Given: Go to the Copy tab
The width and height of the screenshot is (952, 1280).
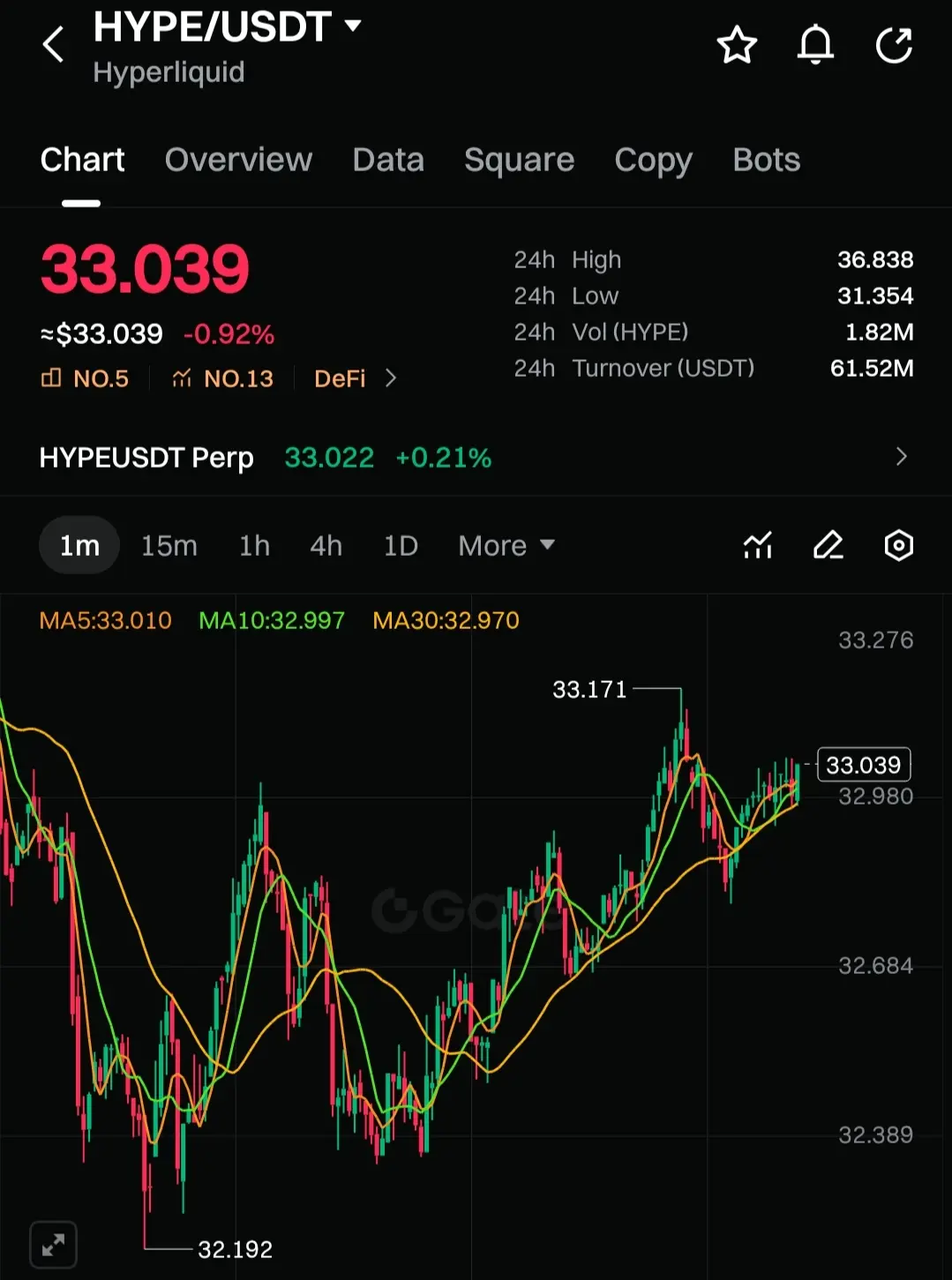Looking at the screenshot, I should click(653, 160).
